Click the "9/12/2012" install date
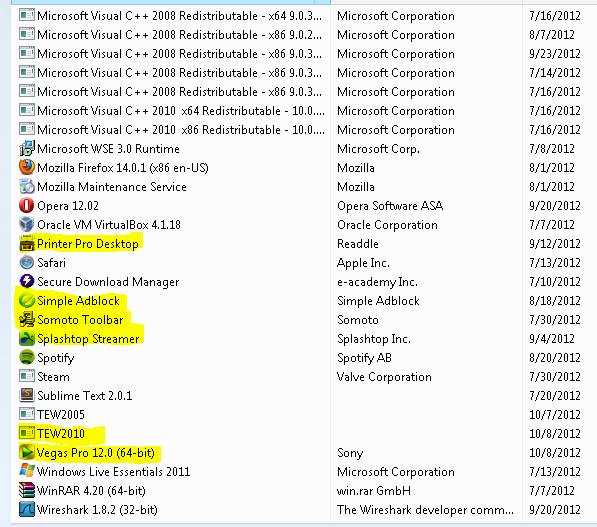This screenshot has width=597, height=527. (555, 244)
